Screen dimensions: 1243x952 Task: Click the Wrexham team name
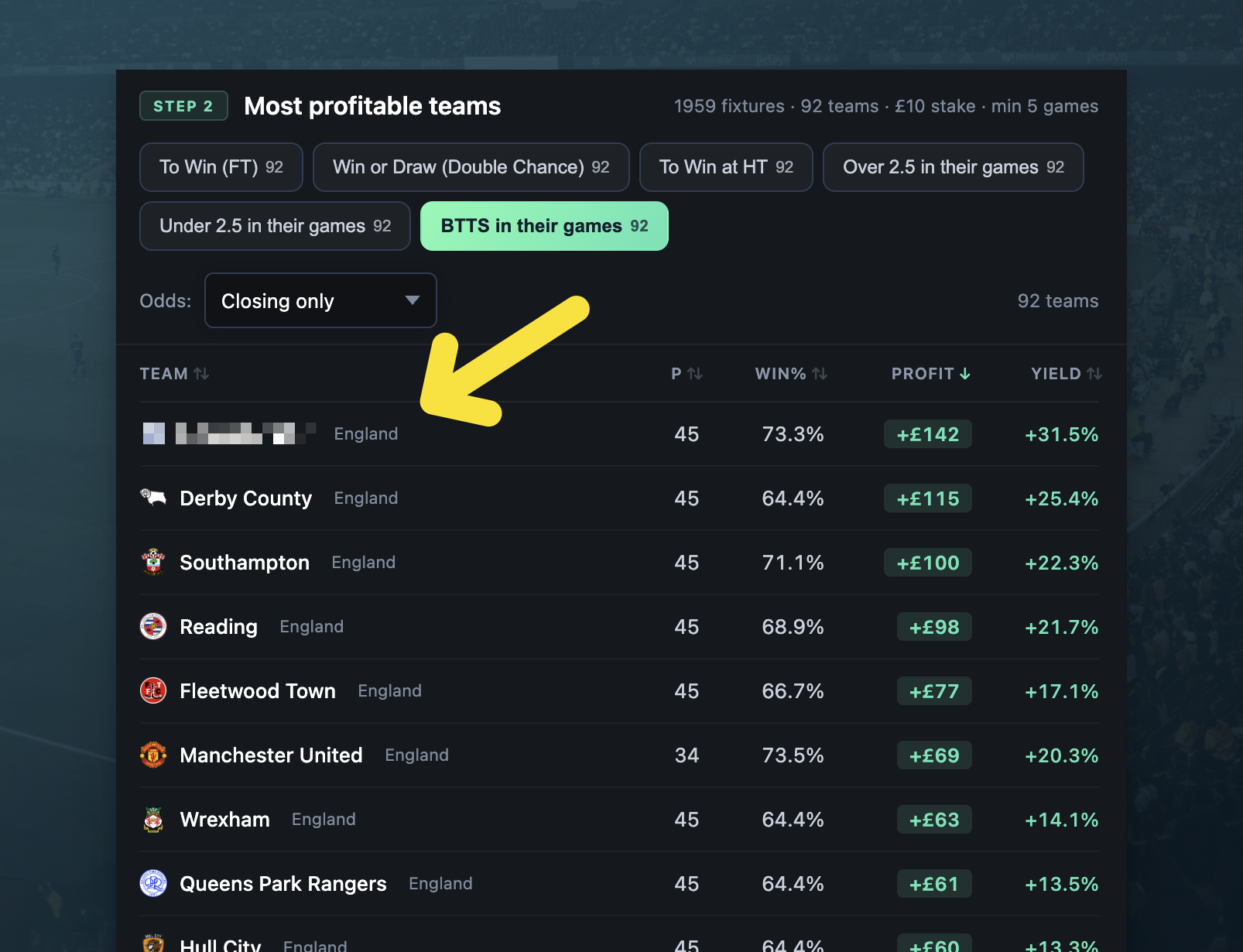[224, 820]
